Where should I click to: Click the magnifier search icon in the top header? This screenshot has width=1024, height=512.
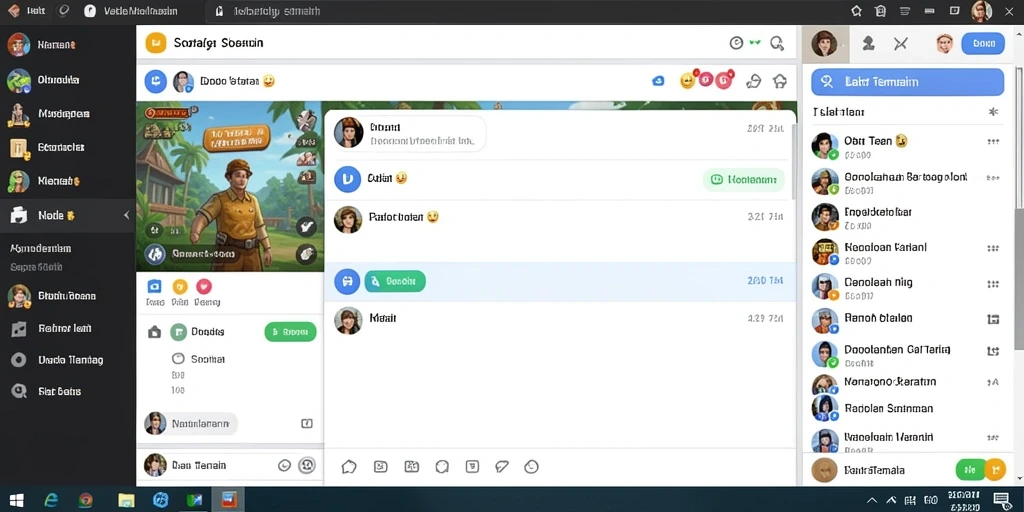click(776, 44)
